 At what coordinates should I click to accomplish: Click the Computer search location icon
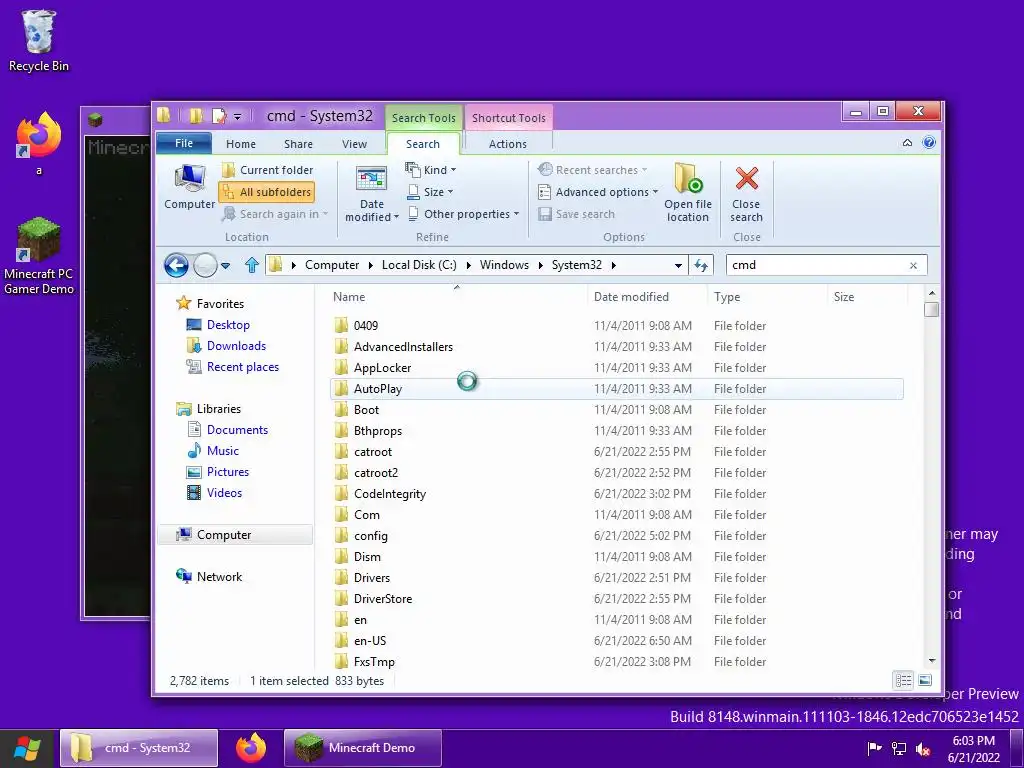coord(189,187)
